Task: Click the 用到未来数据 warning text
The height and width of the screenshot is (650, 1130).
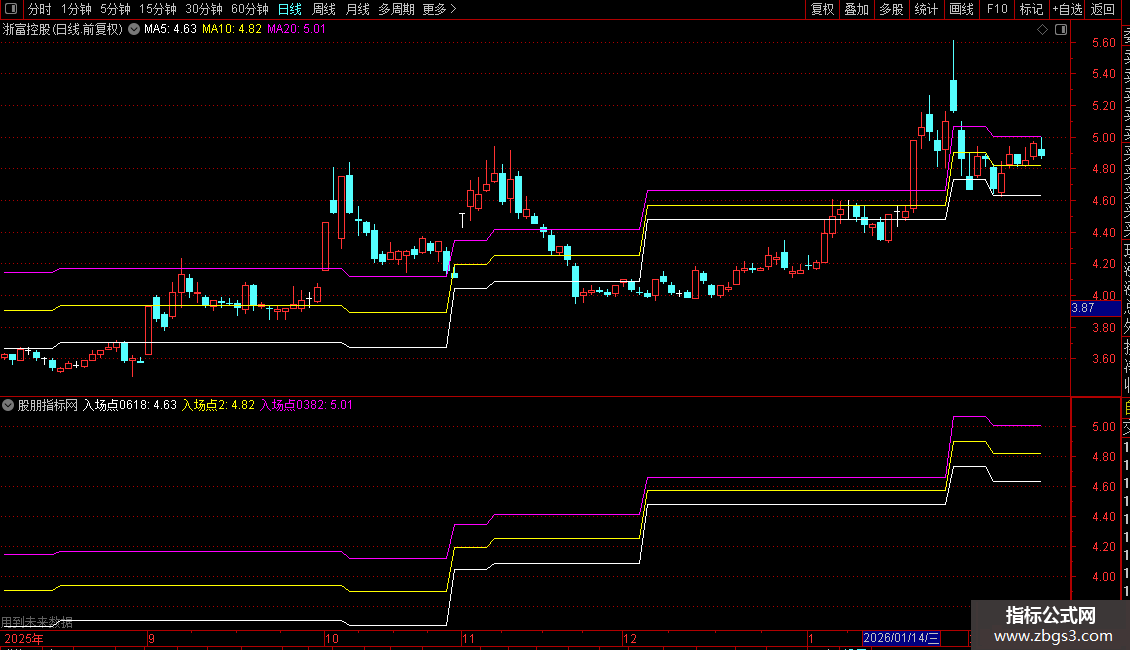Action: pyautogui.click(x=37, y=622)
